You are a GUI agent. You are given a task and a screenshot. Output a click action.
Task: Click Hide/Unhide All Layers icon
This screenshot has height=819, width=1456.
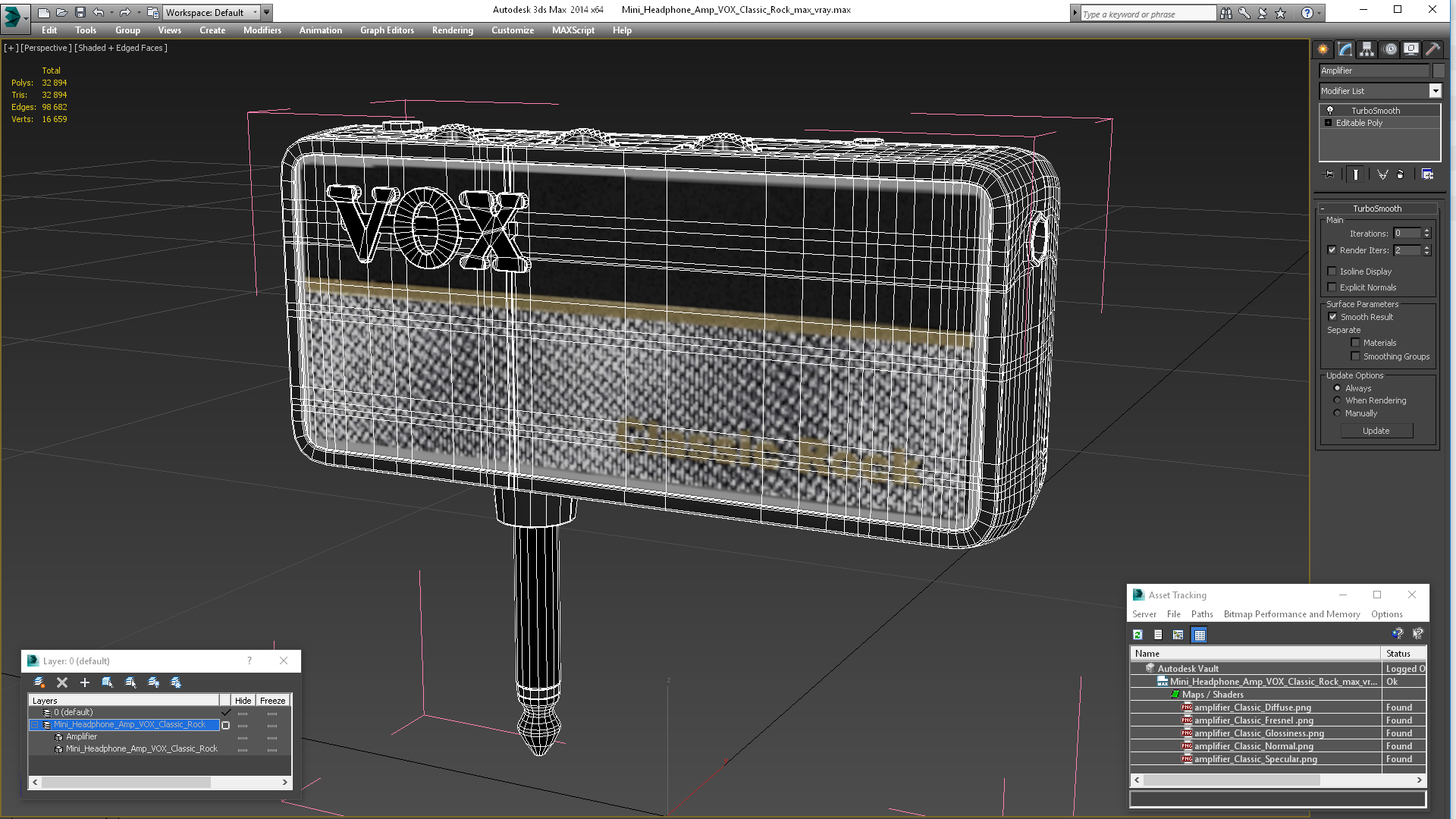[153, 682]
